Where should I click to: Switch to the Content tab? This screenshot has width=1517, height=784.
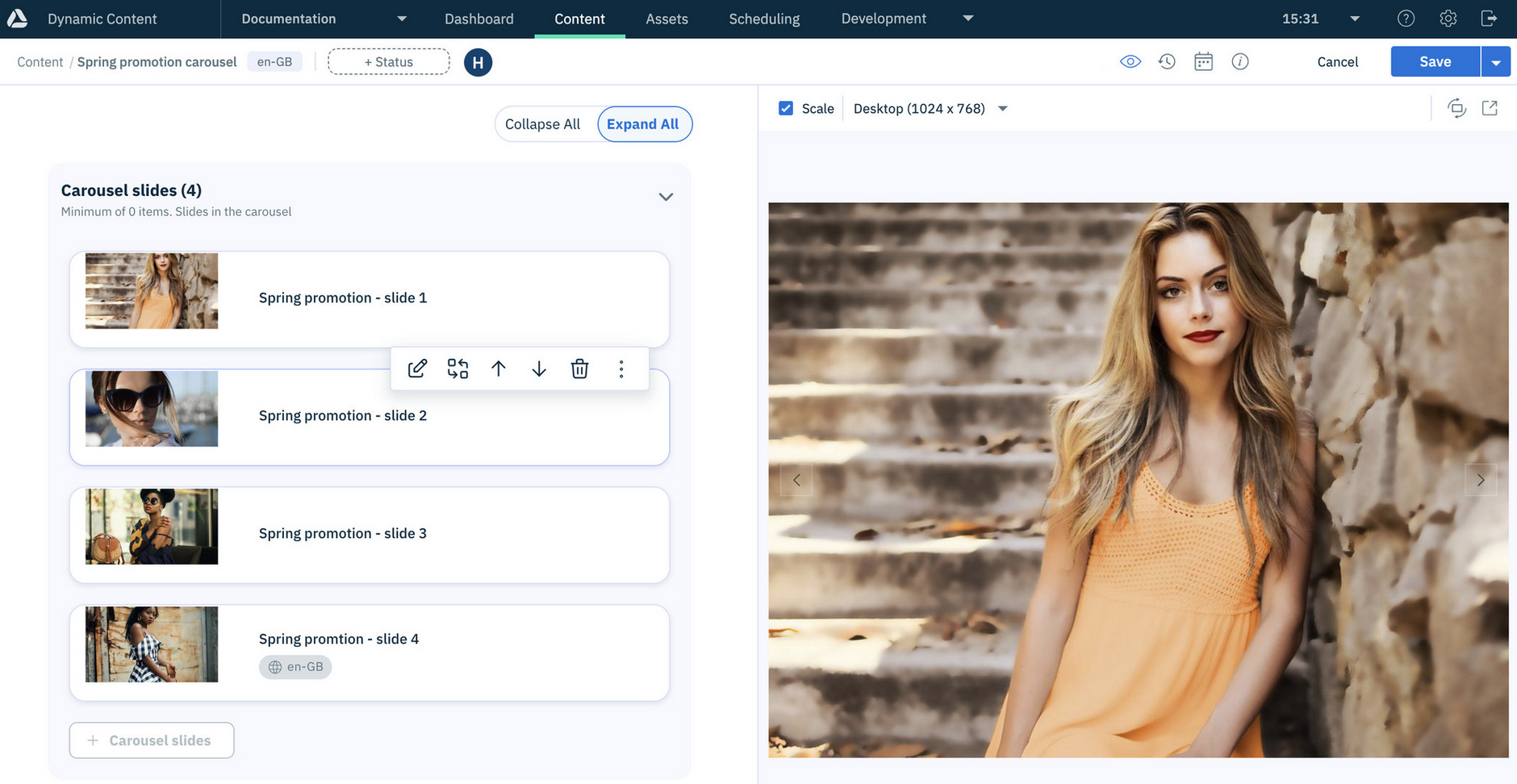579,19
